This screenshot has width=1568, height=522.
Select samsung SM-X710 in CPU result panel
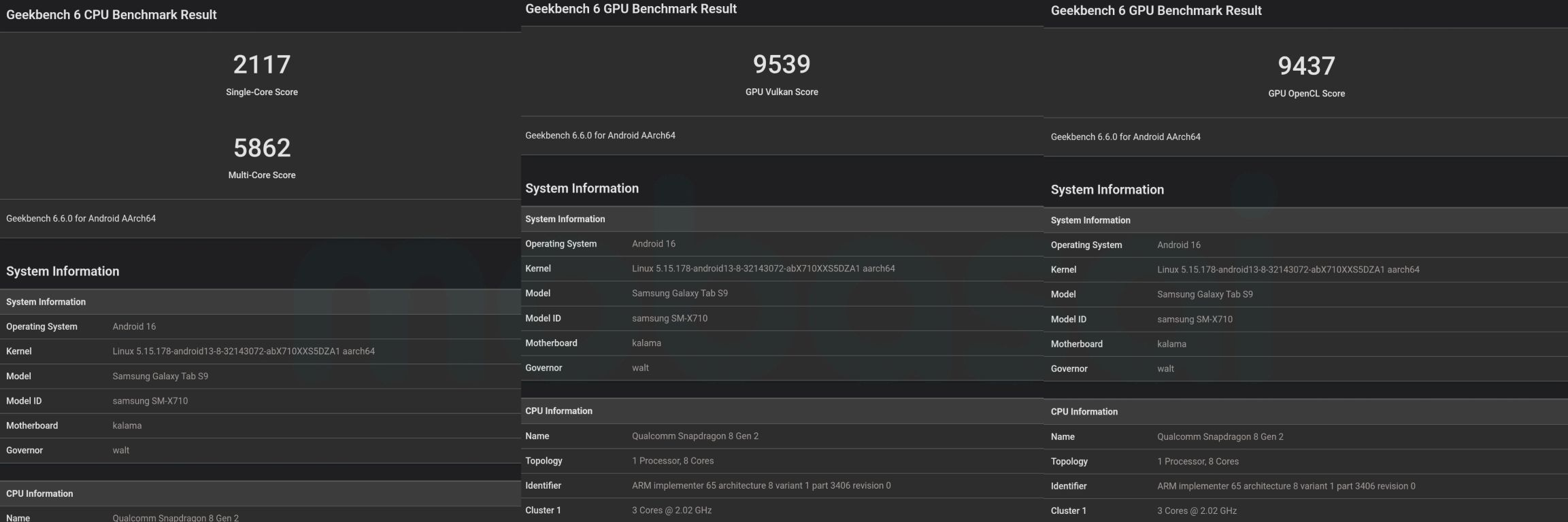pos(150,401)
